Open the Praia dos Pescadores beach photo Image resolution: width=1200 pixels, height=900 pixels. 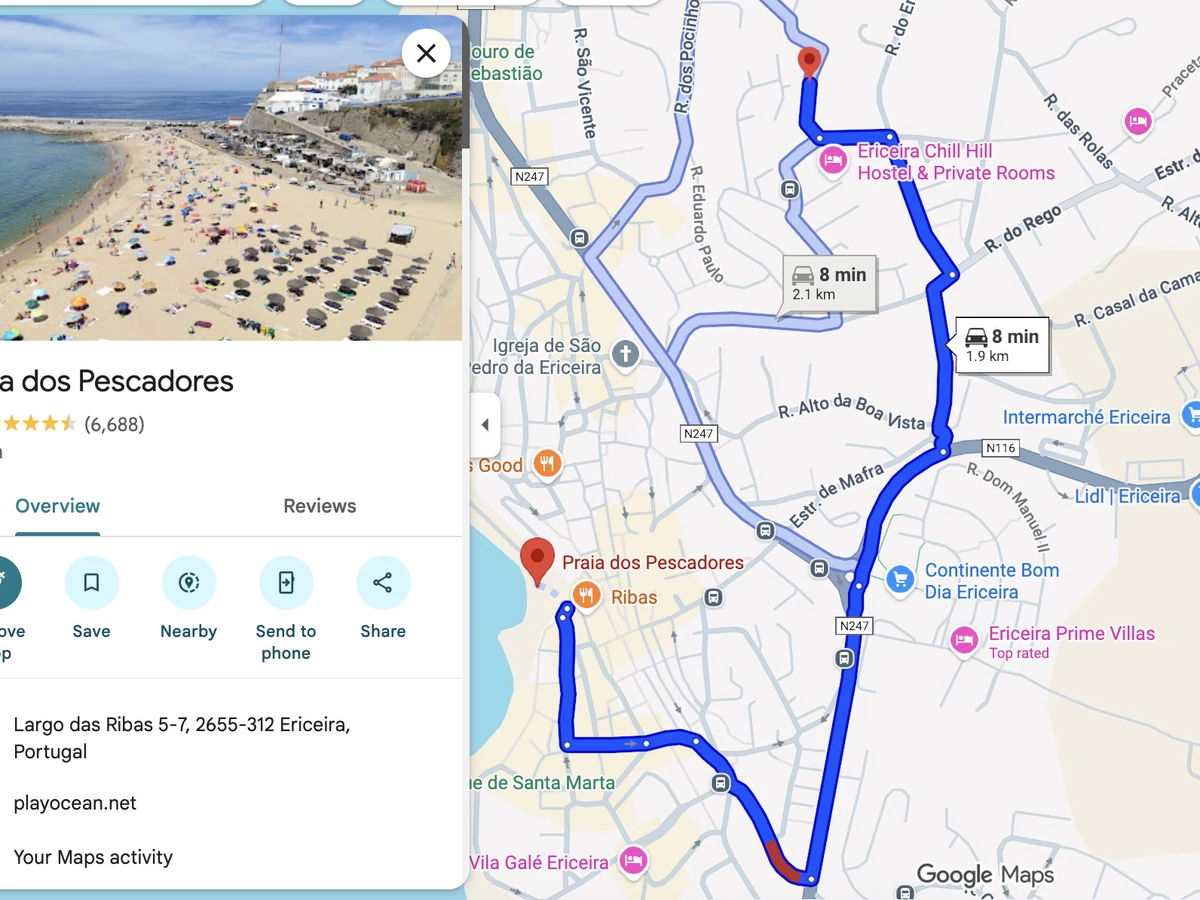click(x=231, y=178)
